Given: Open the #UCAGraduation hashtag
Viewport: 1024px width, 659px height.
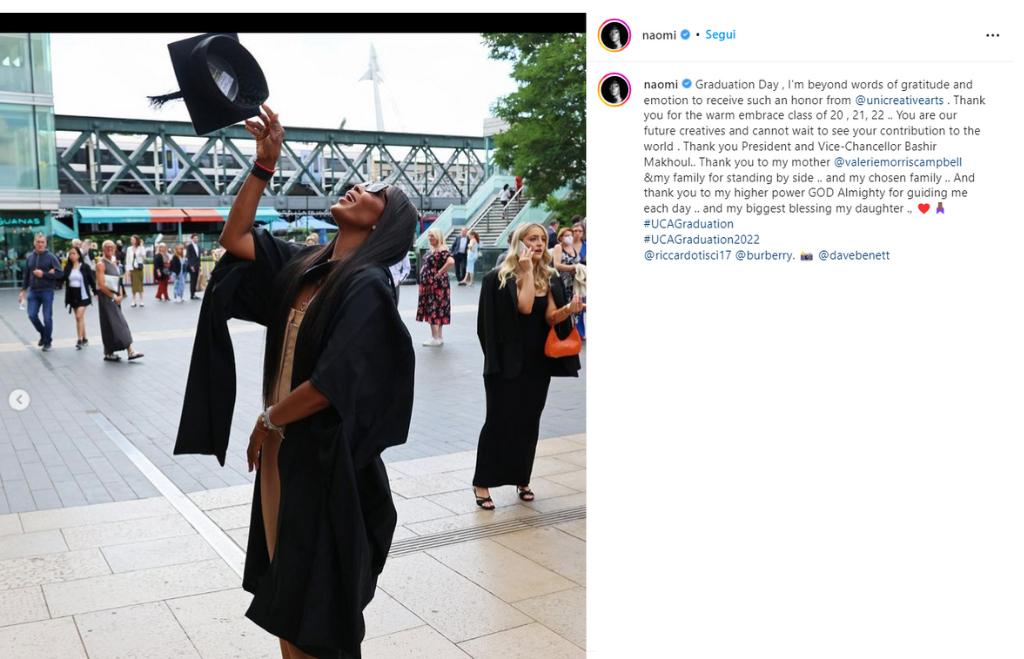Looking at the screenshot, I should point(688,224).
